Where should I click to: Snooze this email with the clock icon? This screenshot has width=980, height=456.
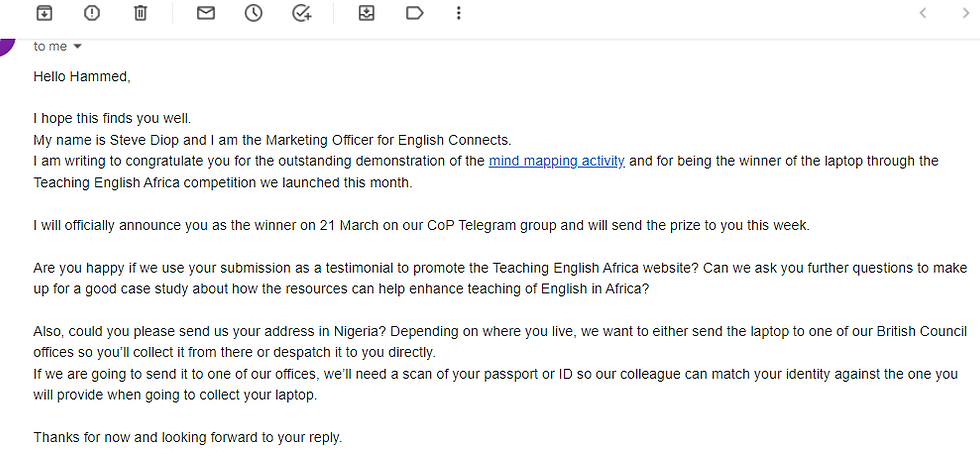coord(254,13)
